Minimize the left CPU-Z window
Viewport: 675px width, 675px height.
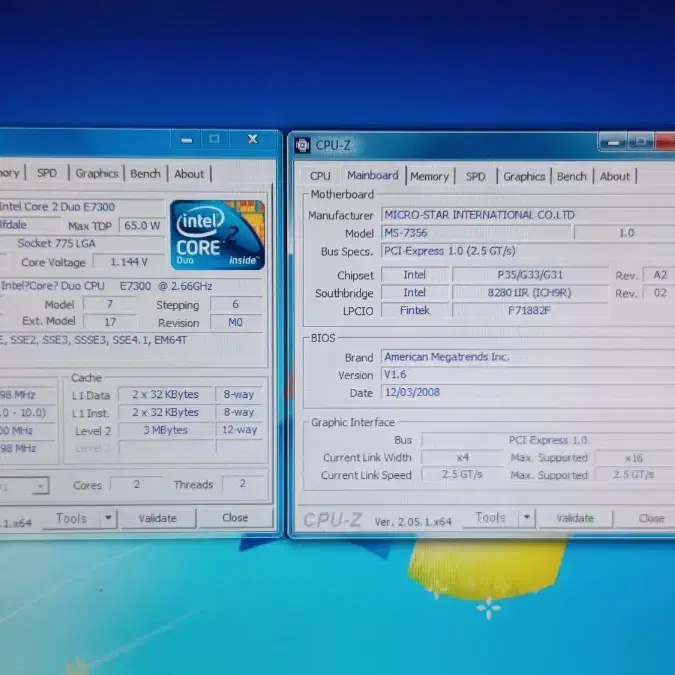pyautogui.click(x=186, y=139)
